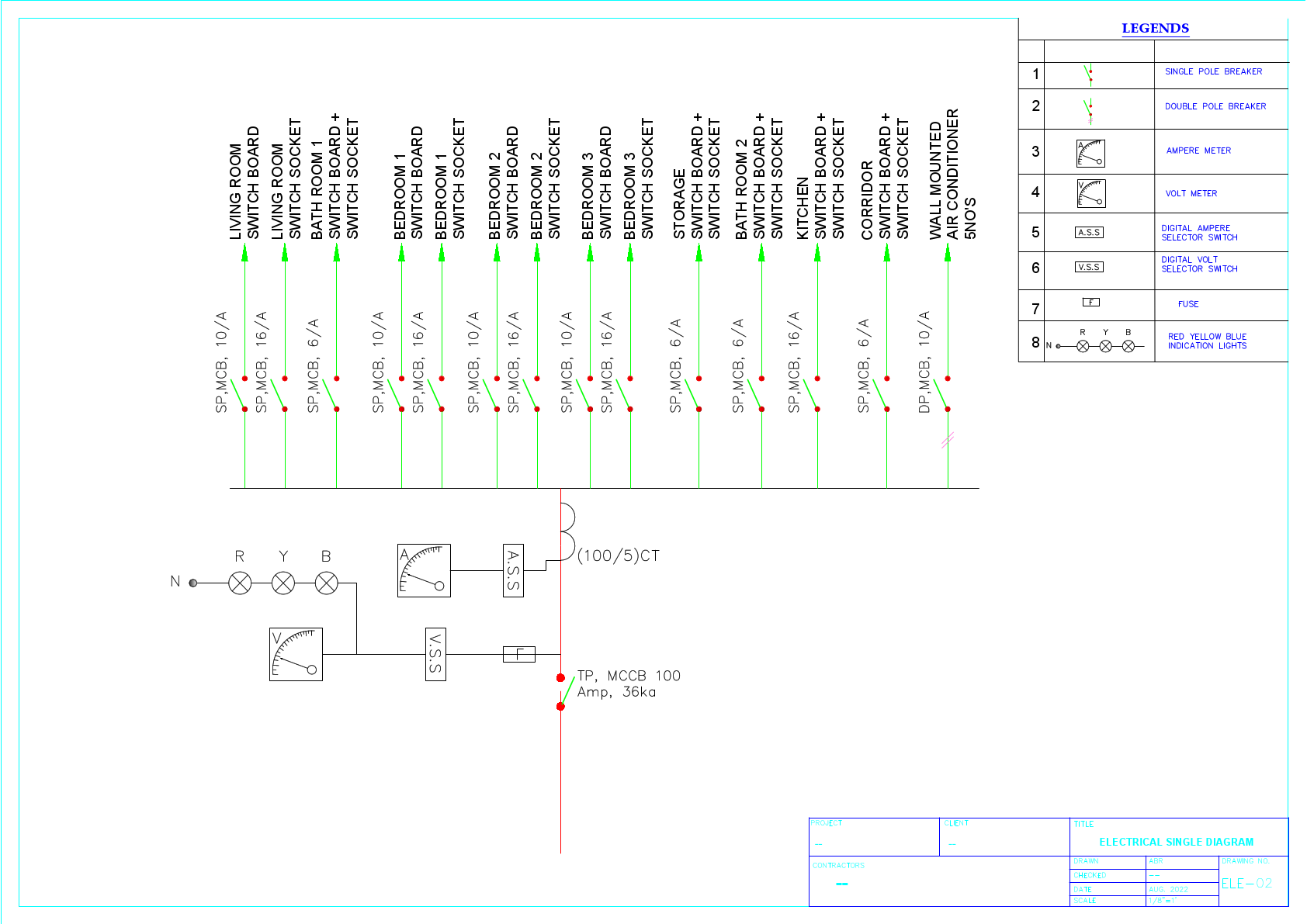Viewport: 1307px width, 924px height.
Task: Select the Fuse symbol in the legend
Action: pos(1089,304)
